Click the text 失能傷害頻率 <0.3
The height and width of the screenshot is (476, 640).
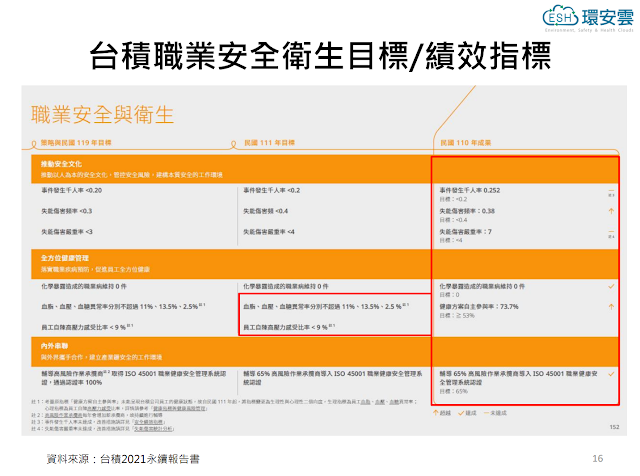pyautogui.click(x=67, y=211)
